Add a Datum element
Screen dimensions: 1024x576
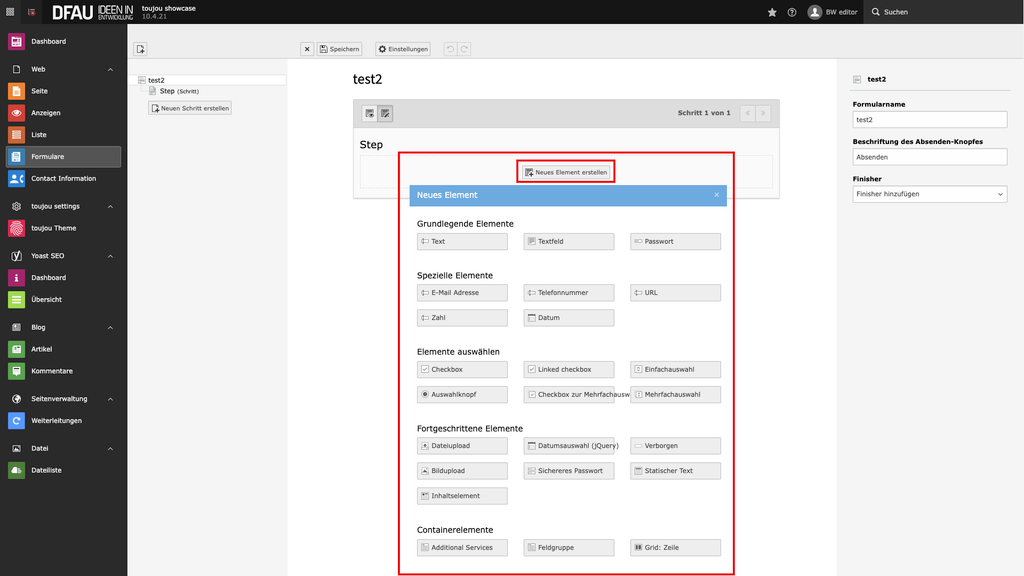(x=569, y=318)
